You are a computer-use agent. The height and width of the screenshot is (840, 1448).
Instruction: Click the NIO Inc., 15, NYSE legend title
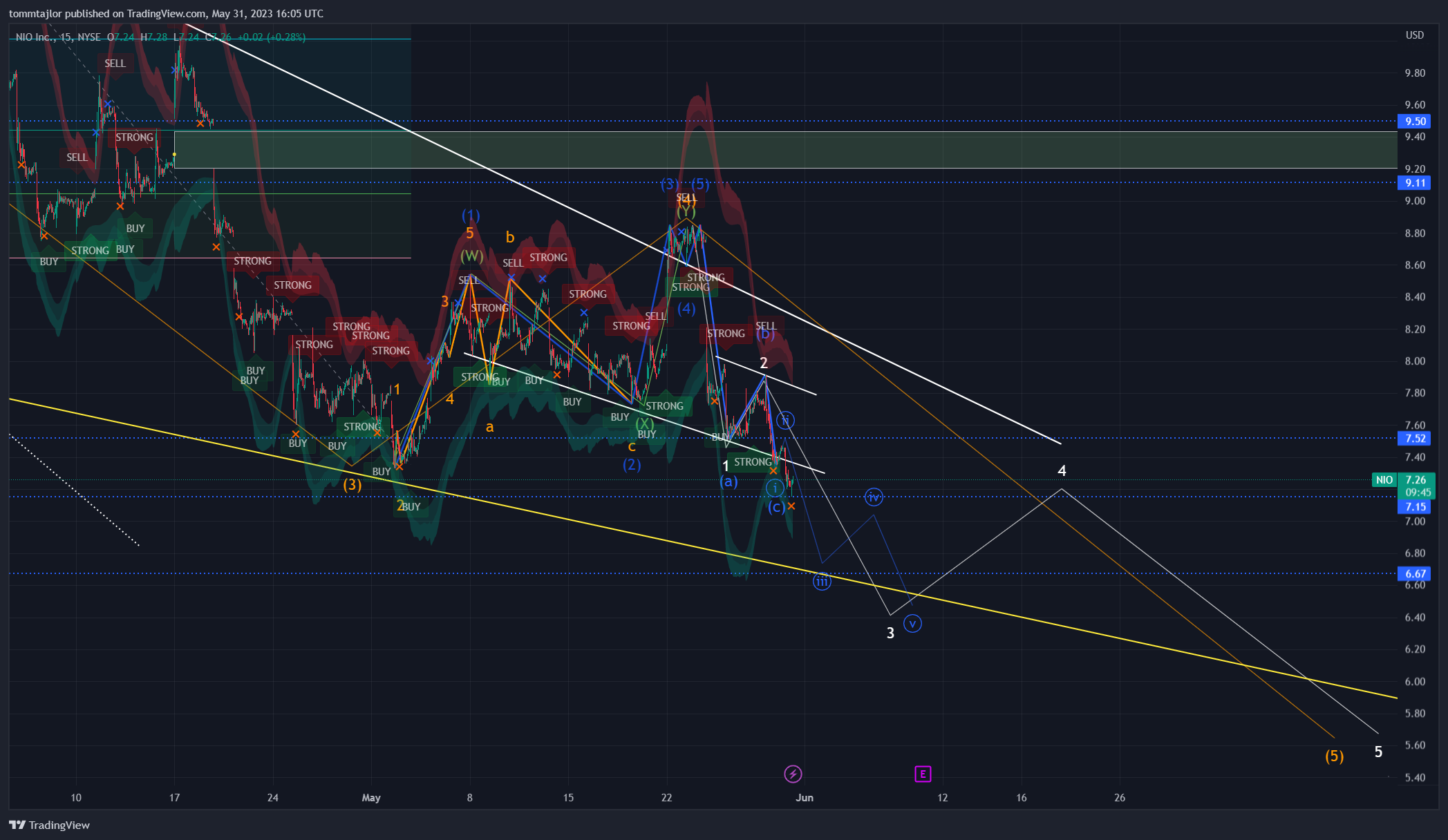click(58, 37)
